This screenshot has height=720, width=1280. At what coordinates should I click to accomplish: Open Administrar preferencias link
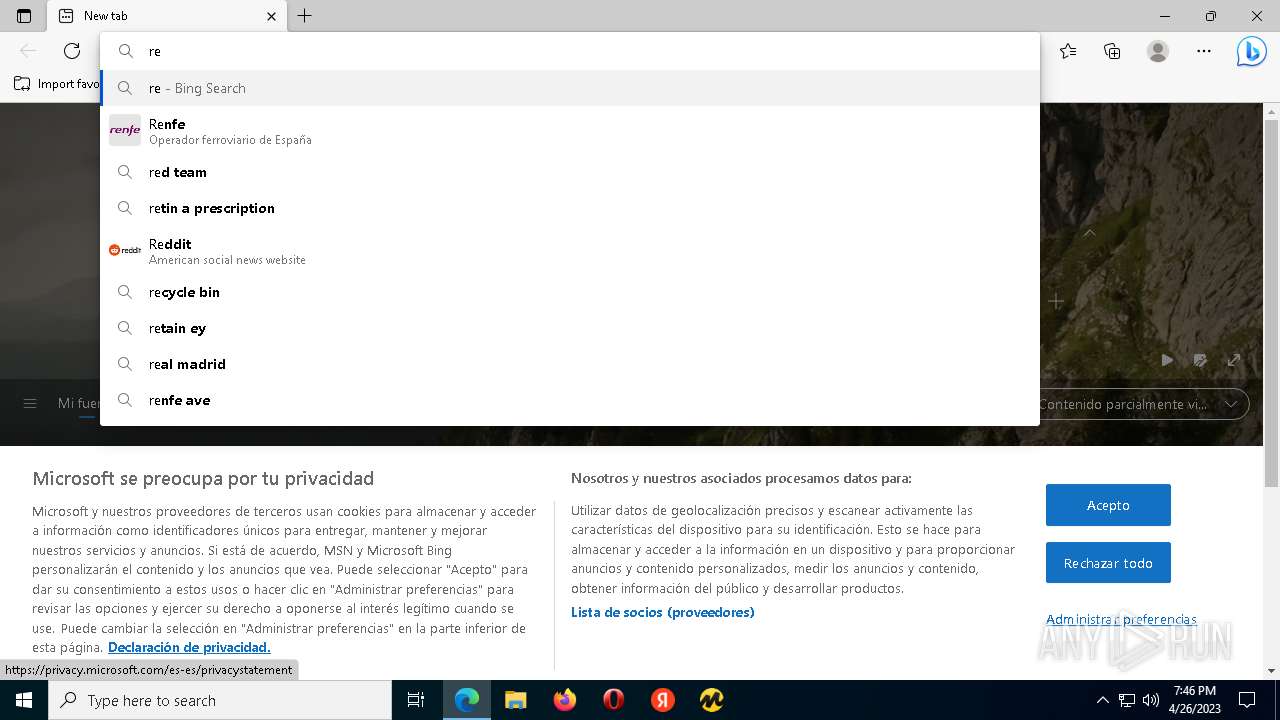tap(1121, 620)
